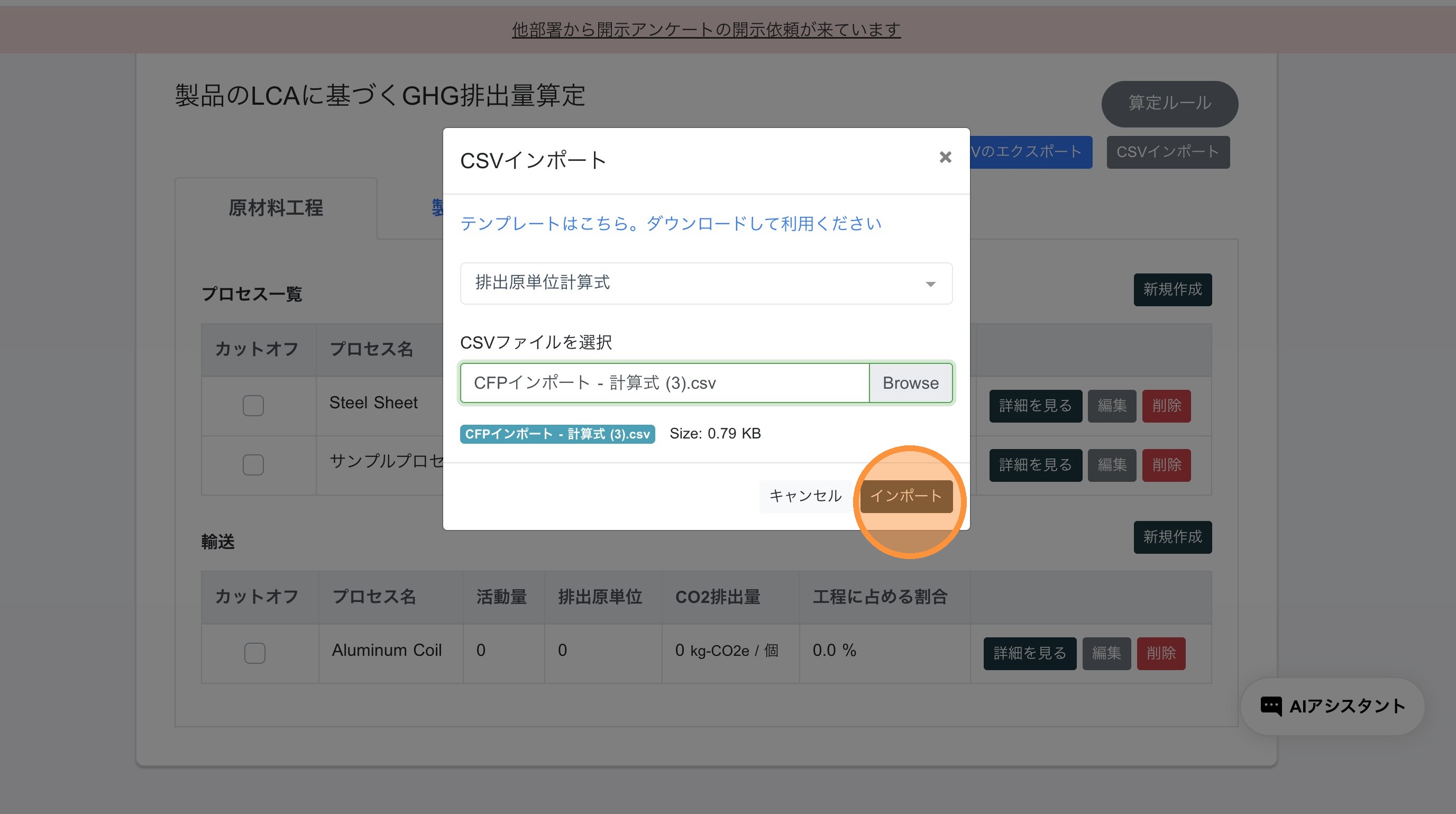Expand the 排出原単位計算式 dropdown arrow
This screenshot has width=1456, height=814.
coord(930,284)
